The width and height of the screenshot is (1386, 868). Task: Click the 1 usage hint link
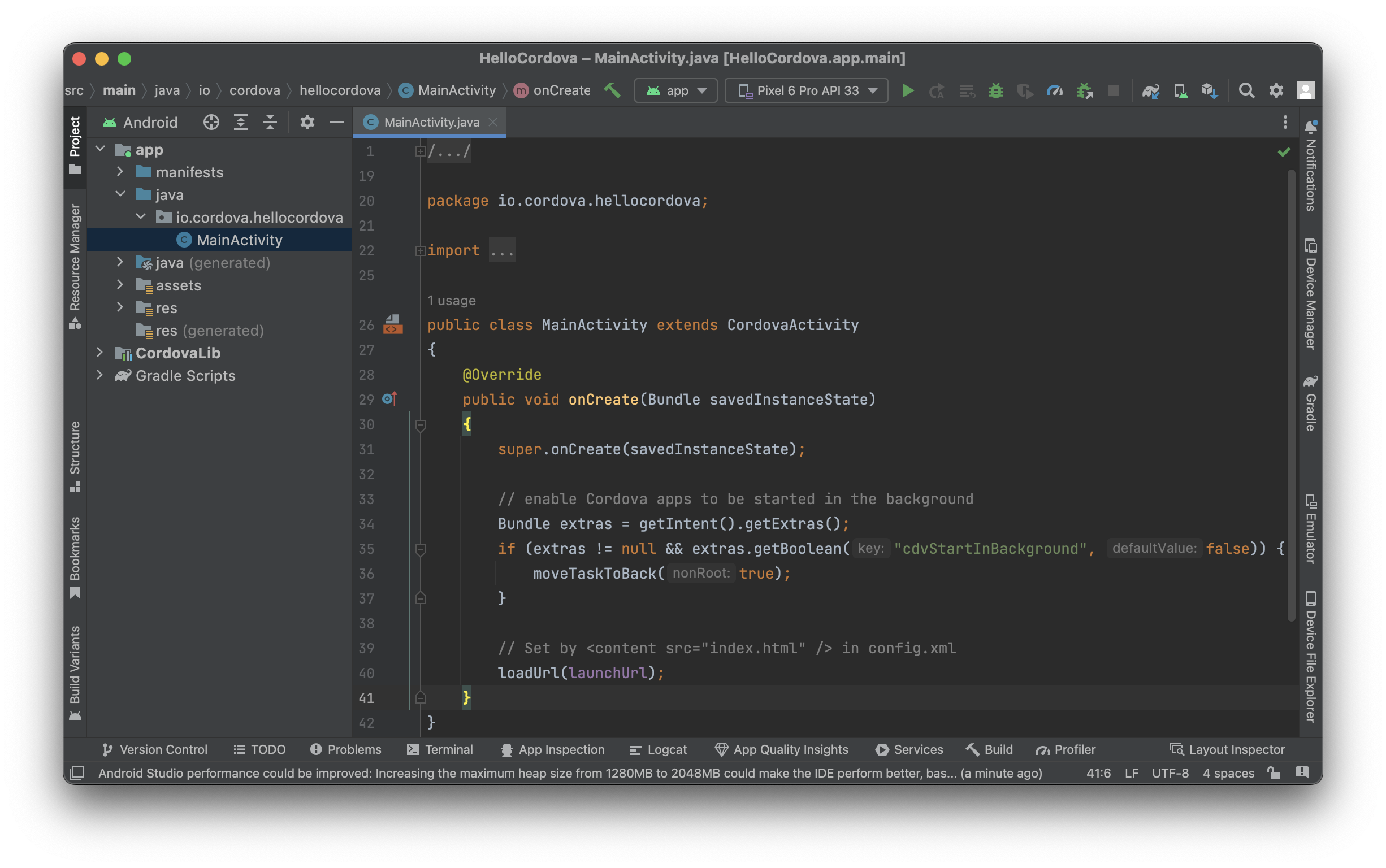451,300
